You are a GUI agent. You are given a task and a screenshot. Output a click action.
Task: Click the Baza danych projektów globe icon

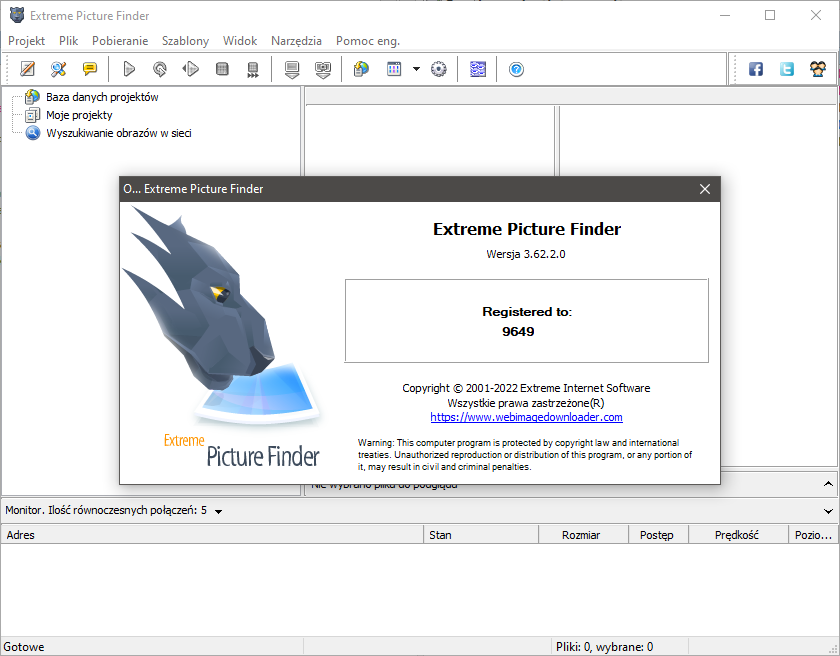point(33,97)
